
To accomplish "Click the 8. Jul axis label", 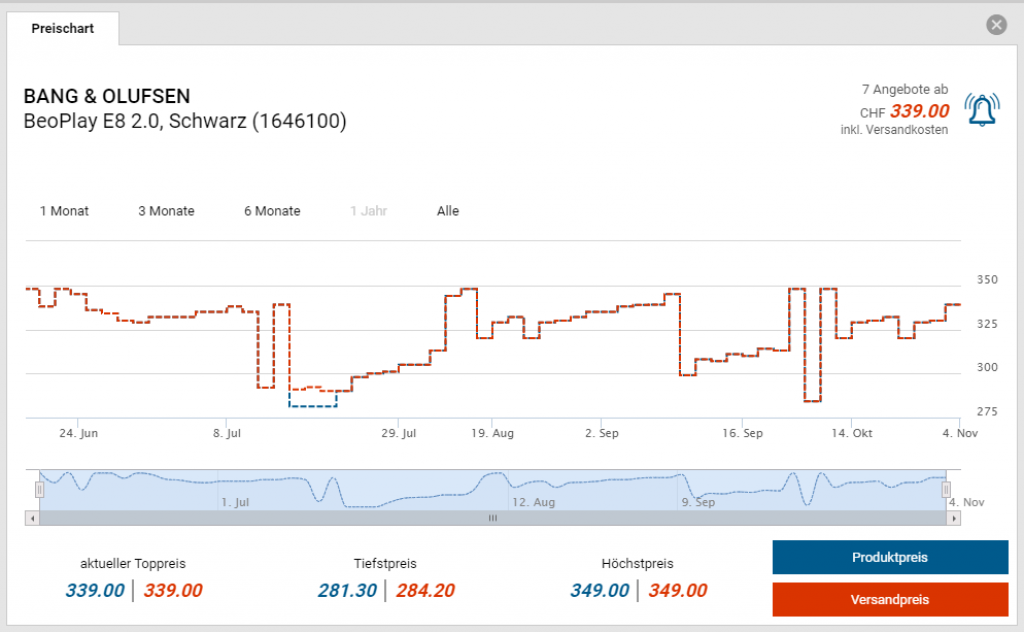I will tap(227, 433).
